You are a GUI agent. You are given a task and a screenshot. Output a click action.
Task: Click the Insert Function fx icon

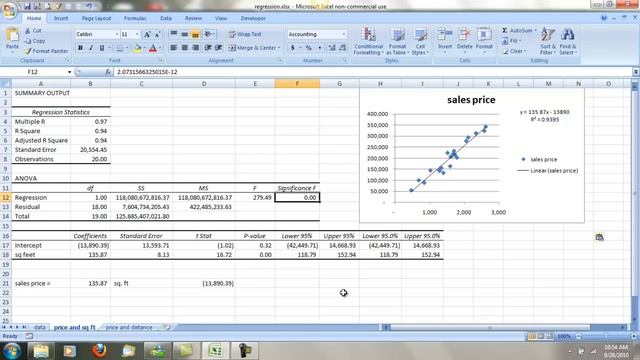[108, 72]
